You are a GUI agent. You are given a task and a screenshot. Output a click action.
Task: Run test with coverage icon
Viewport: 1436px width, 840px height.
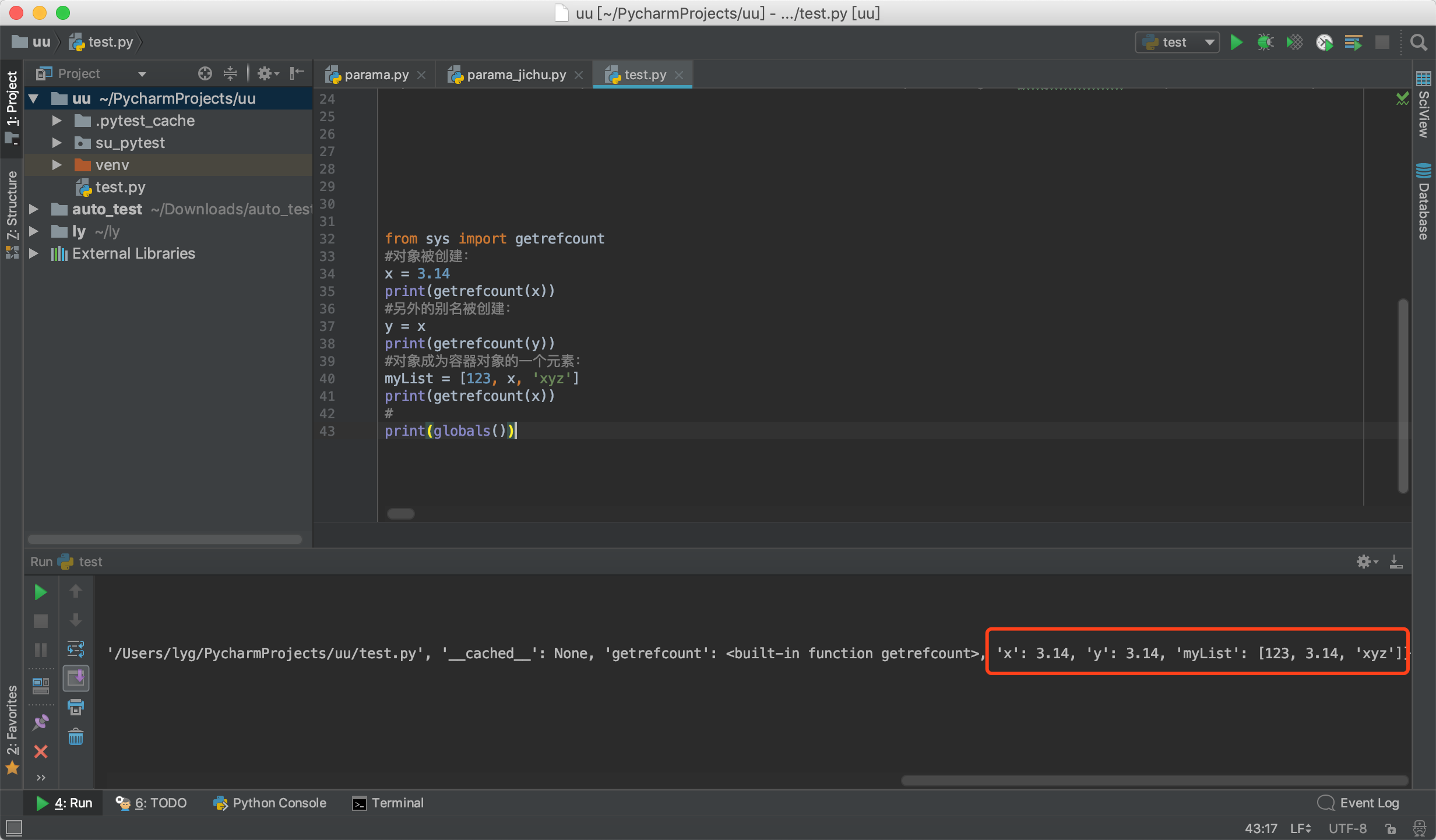1294,43
